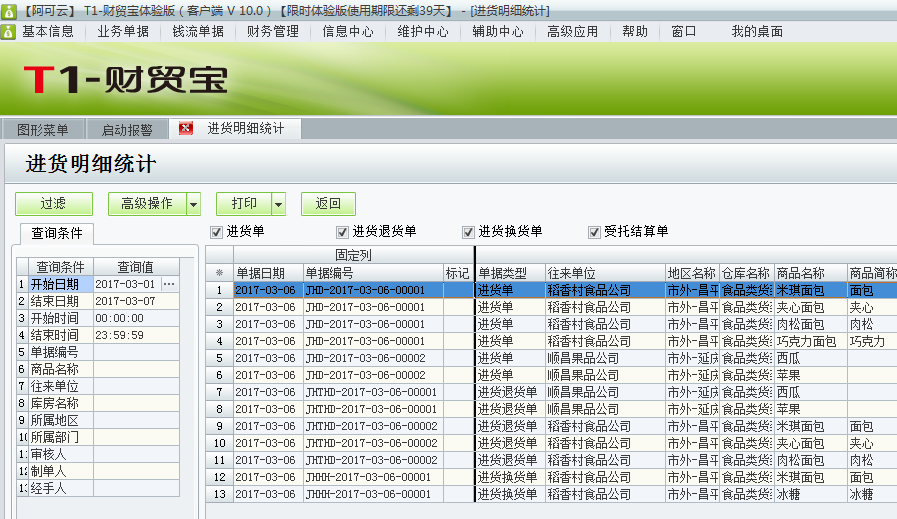Click the 结束日期 value 2017-03-07
The width and height of the screenshot is (897, 519).
point(136,301)
